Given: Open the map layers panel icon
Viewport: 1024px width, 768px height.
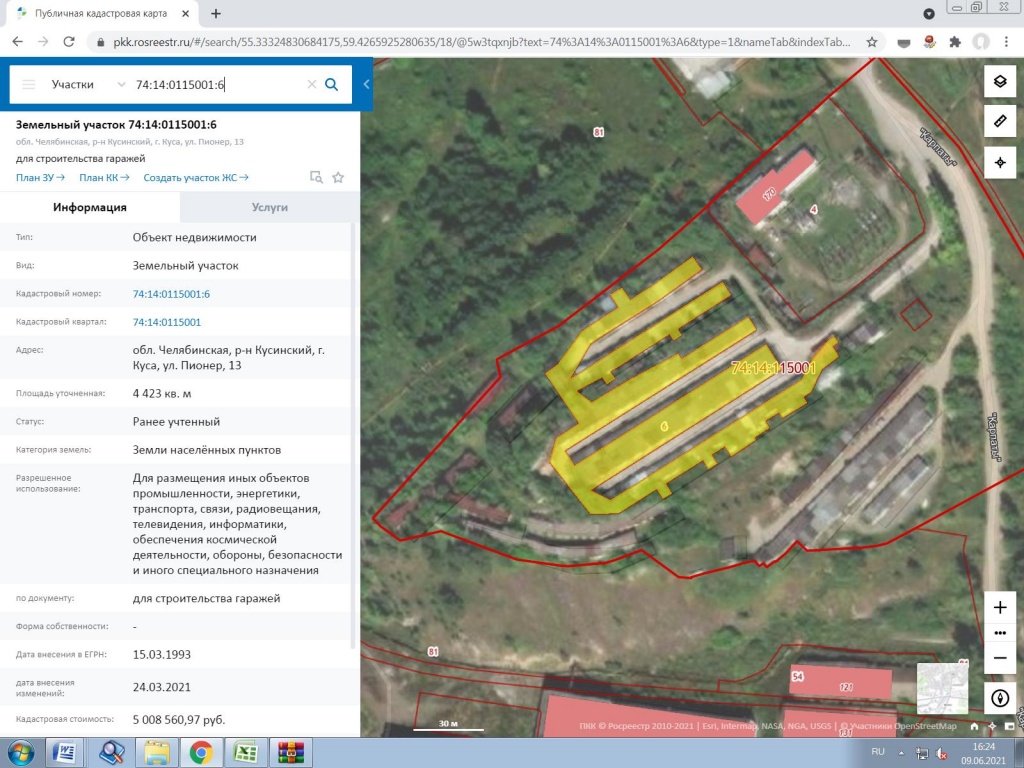Looking at the screenshot, I should point(1000,82).
